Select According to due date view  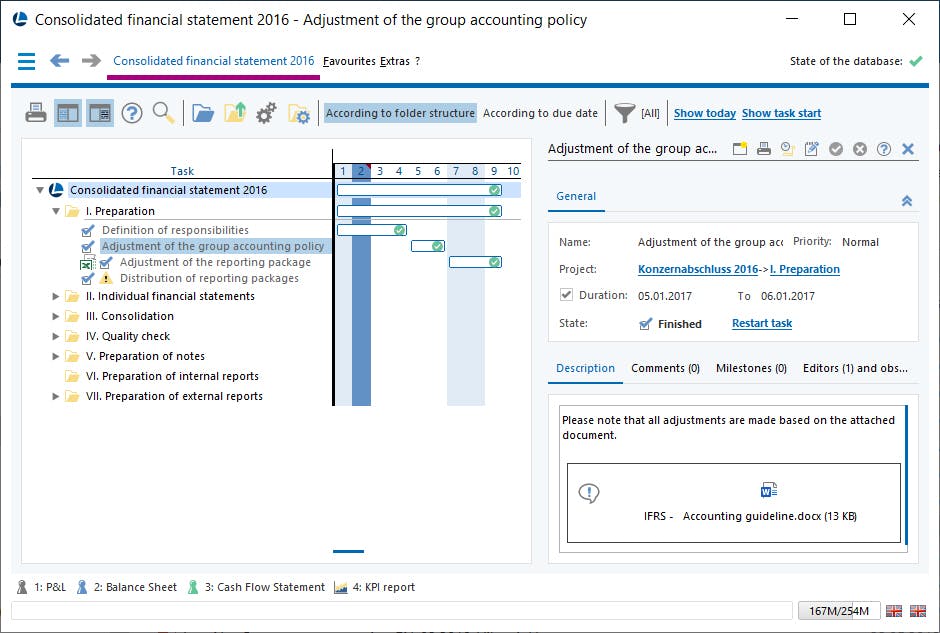(540, 113)
